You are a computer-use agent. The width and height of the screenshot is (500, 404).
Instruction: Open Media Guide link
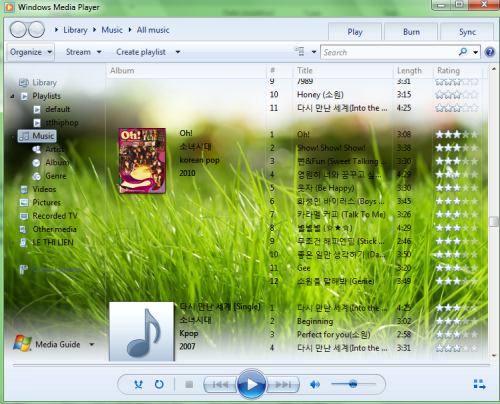tap(58, 344)
